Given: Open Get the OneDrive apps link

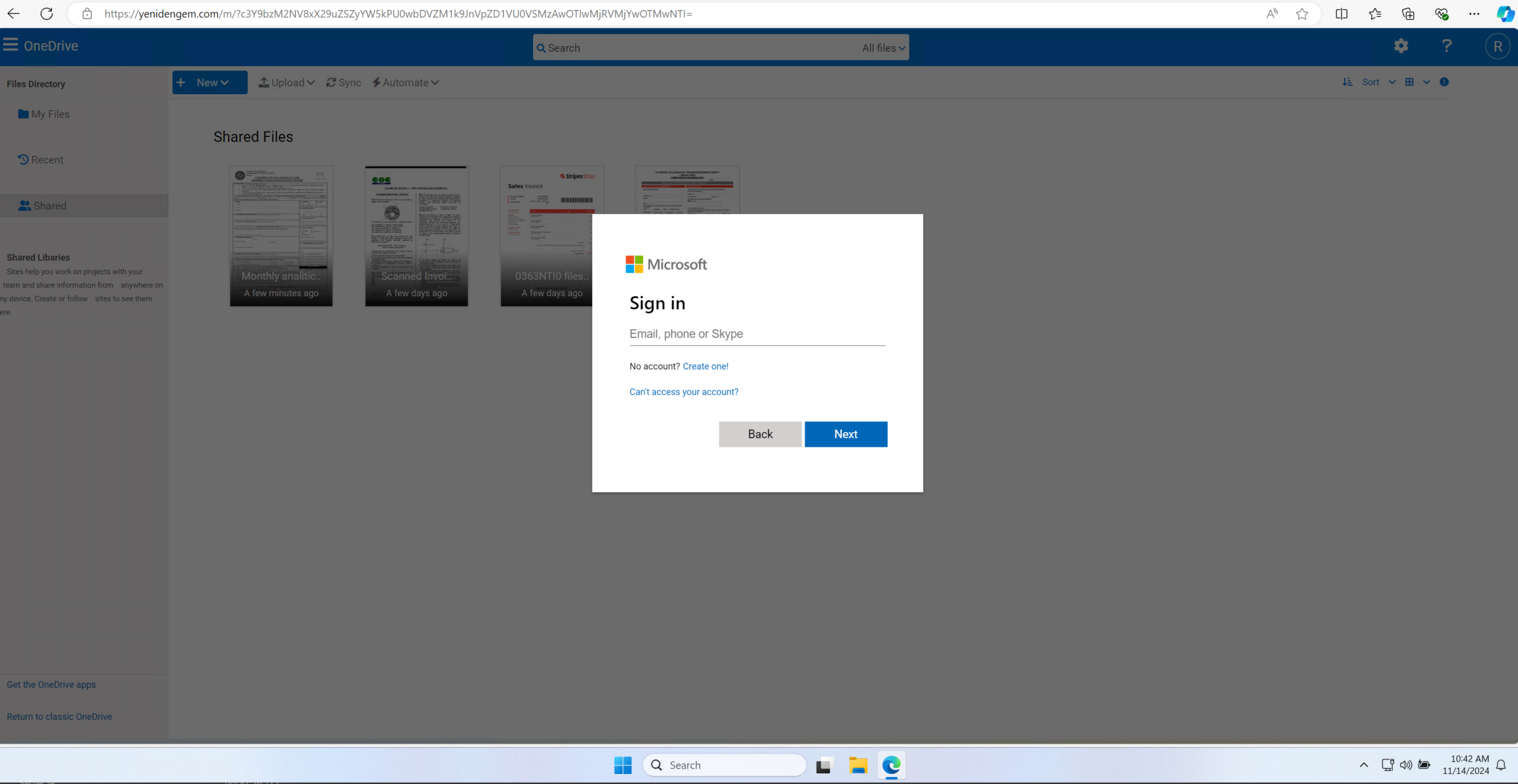Looking at the screenshot, I should tap(51, 684).
